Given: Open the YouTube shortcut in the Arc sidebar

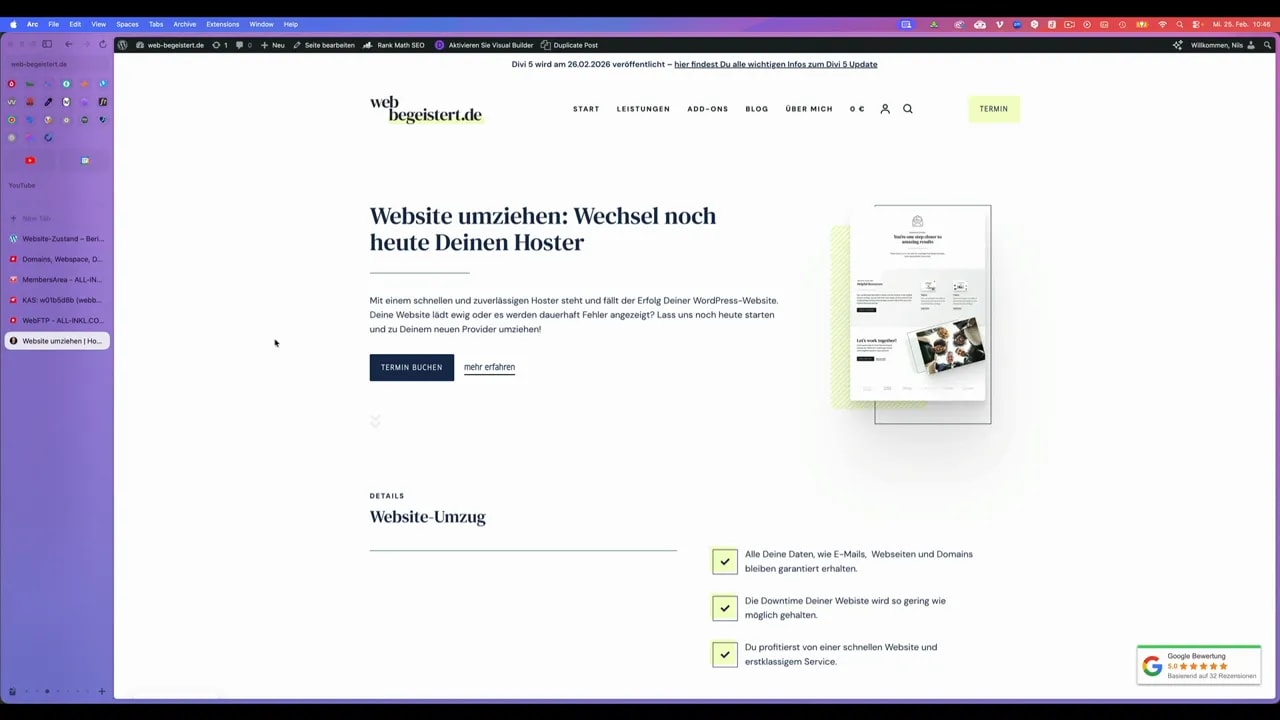Looking at the screenshot, I should pos(29,160).
